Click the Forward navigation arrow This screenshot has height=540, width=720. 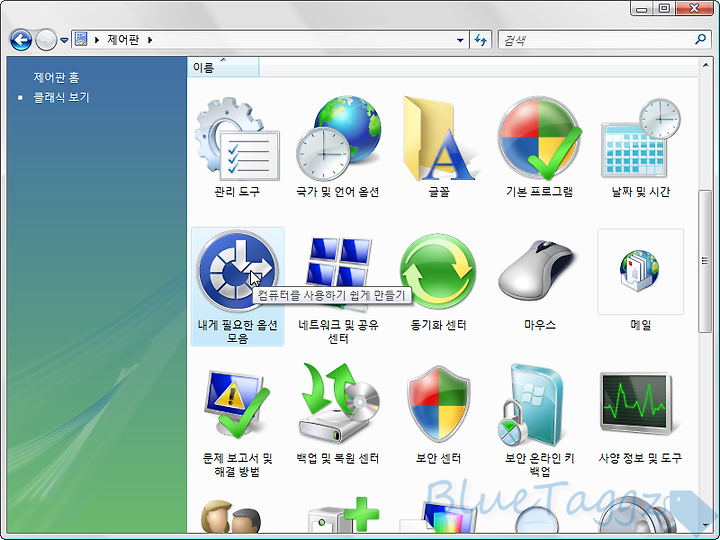(x=46, y=40)
